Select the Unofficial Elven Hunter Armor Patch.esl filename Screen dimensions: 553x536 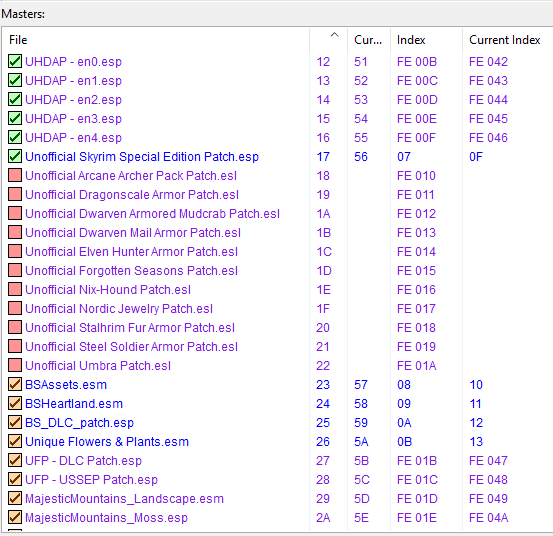tap(132, 252)
